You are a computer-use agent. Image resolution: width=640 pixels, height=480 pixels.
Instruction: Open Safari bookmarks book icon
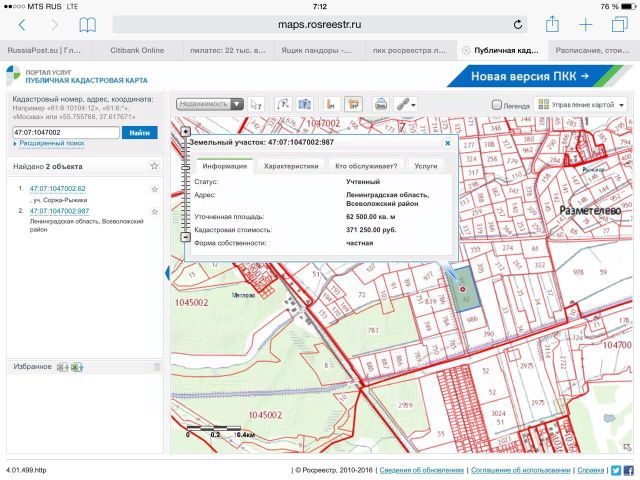click(x=87, y=25)
